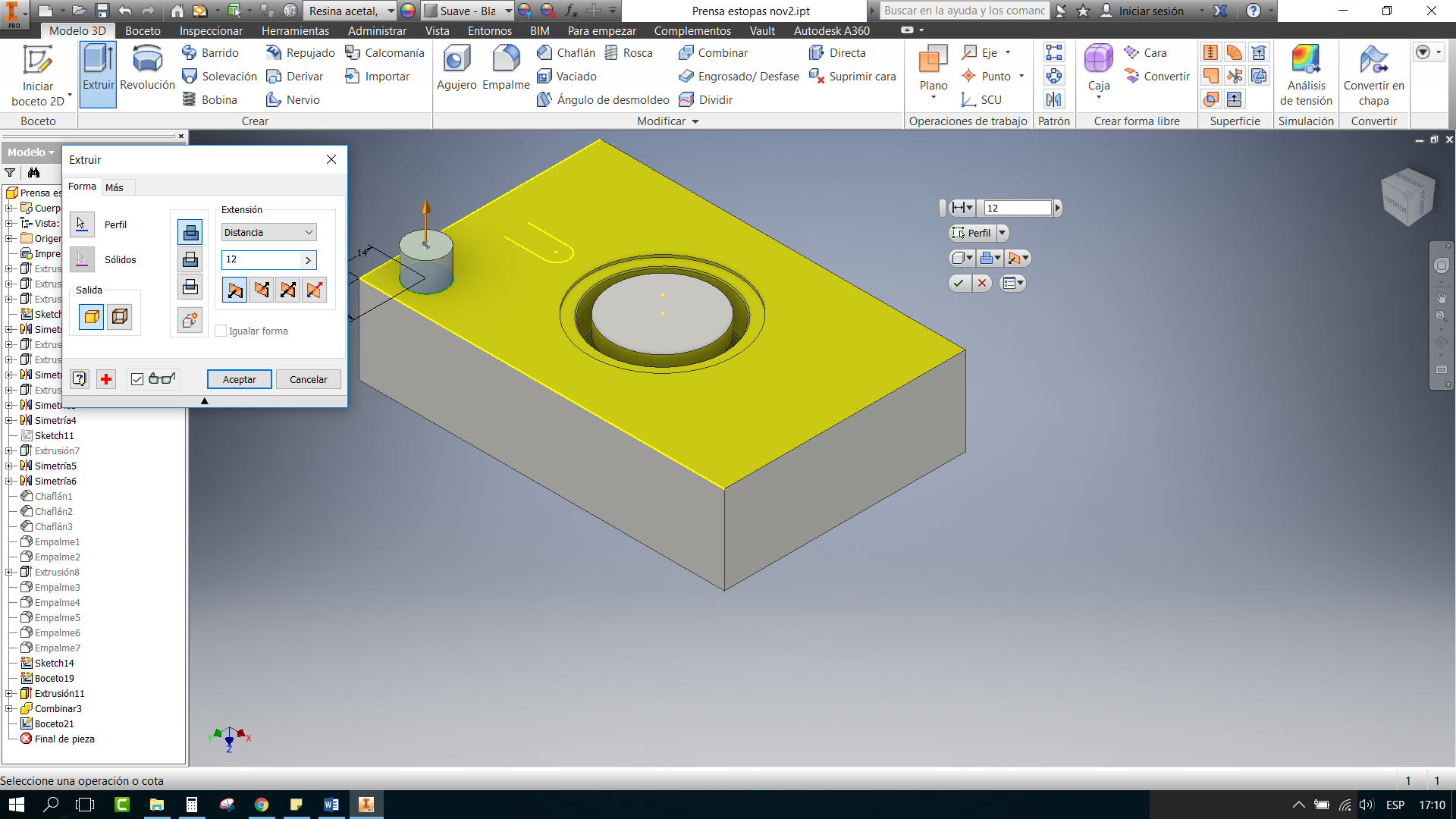Image resolution: width=1456 pixels, height=819 pixels.
Task: Open the Inspeccionar ribbon tab
Action: coord(211,31)
